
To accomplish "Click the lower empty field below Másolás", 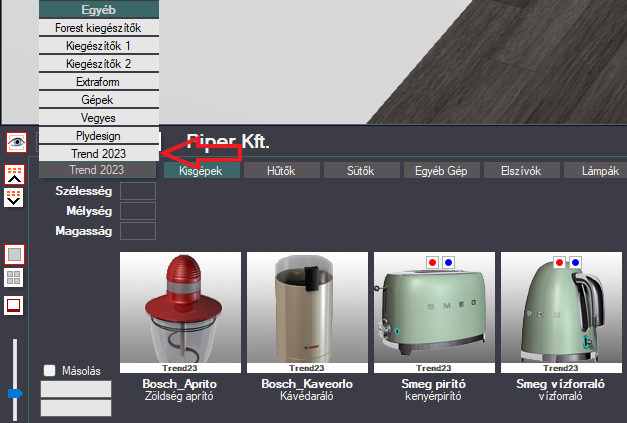I will pyautogui.click(x=76, y=408).
